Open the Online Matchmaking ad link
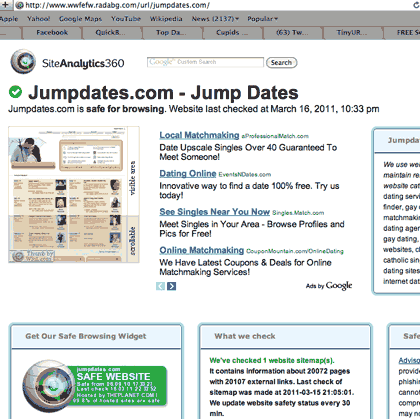 click(x=202, y=250)
